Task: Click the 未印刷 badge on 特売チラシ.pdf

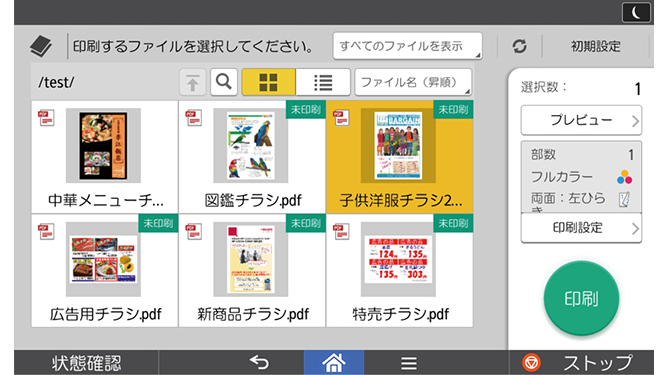Action: 453,223
